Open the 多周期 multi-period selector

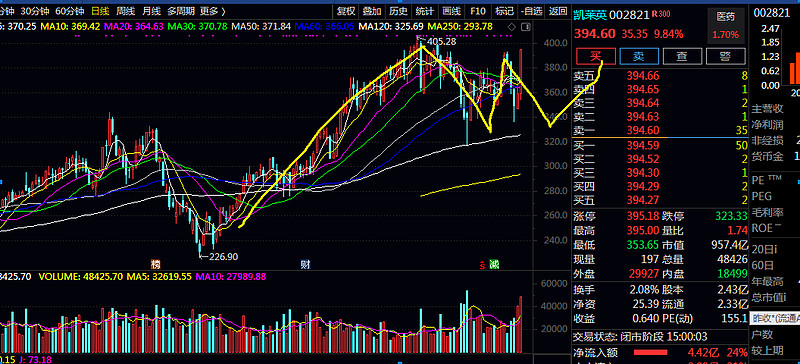tap(181, 11)
